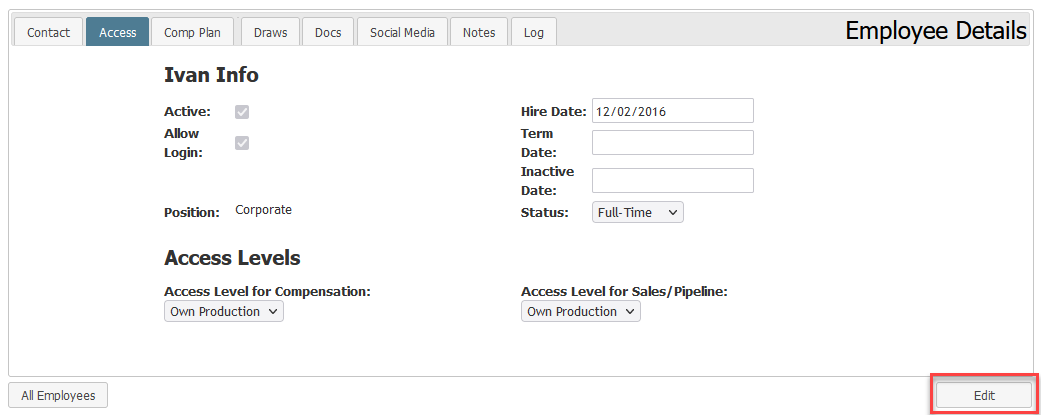This screenshot has height=415, width=1041.
Task: Show the Log tab
Action: (x=534, y=32)
